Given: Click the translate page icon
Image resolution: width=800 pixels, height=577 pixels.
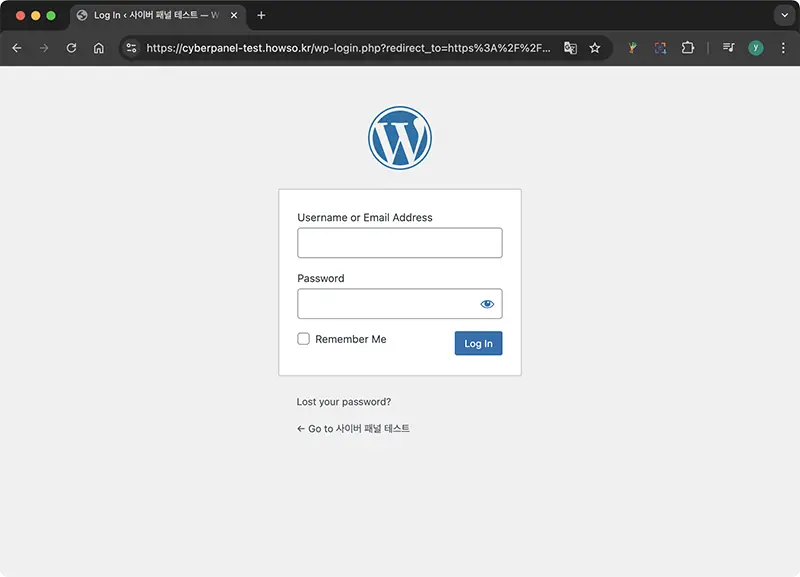Looking at the screenshot, I should (x=570, y=48).
